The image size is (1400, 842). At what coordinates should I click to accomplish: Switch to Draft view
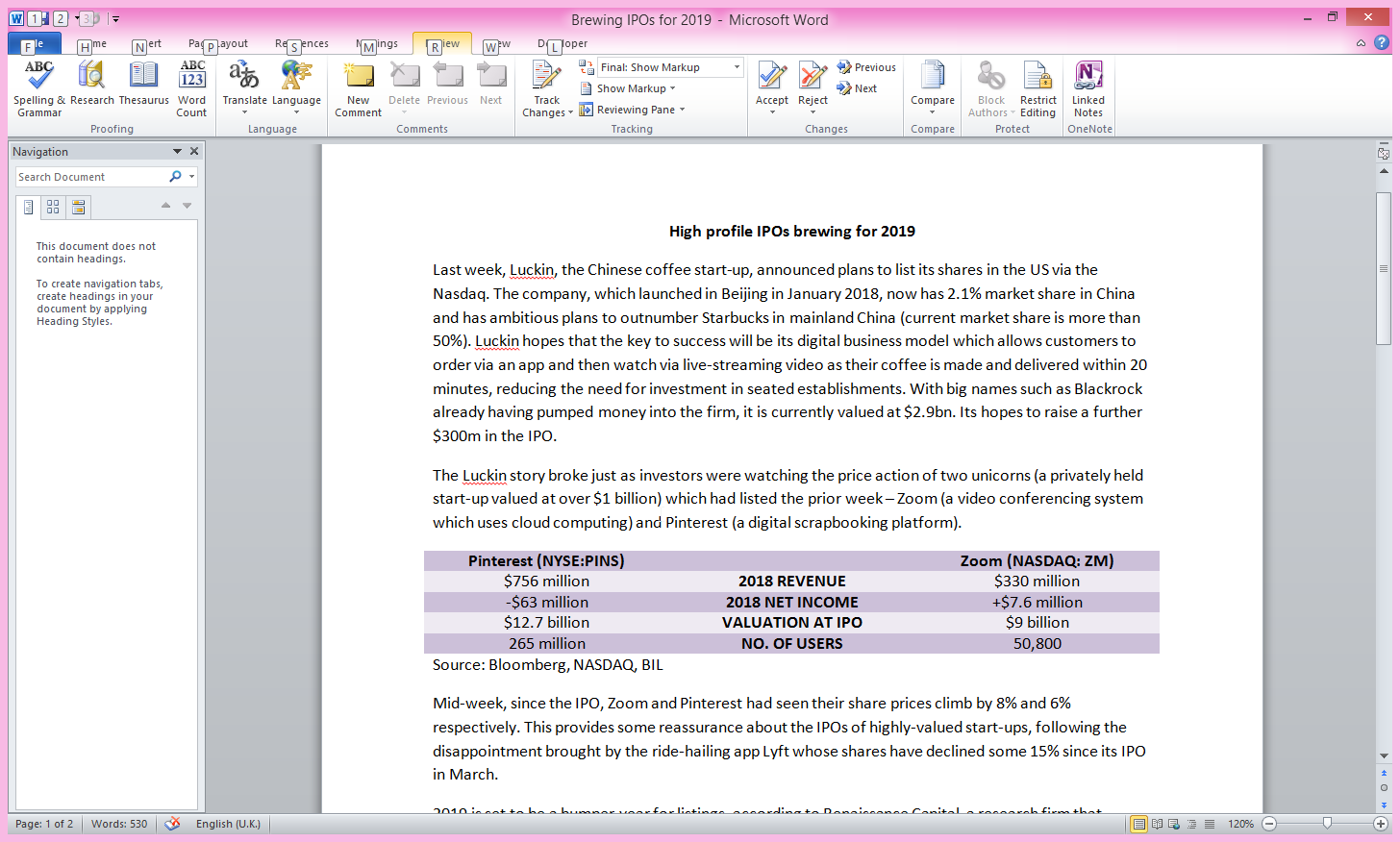(x=1210, y=824)
